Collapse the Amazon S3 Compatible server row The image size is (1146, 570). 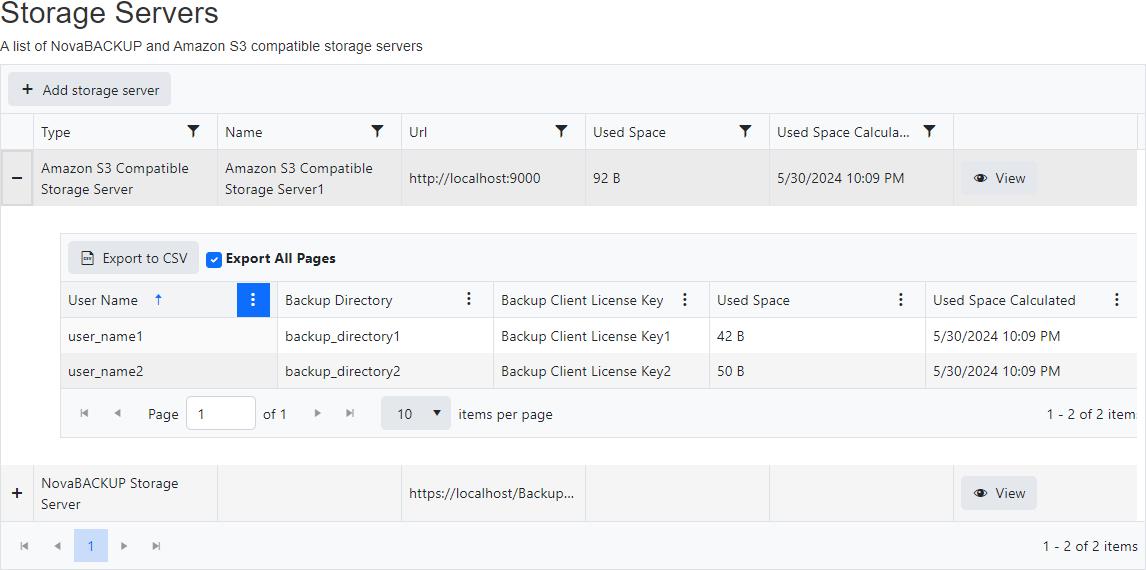pos(17,178)
